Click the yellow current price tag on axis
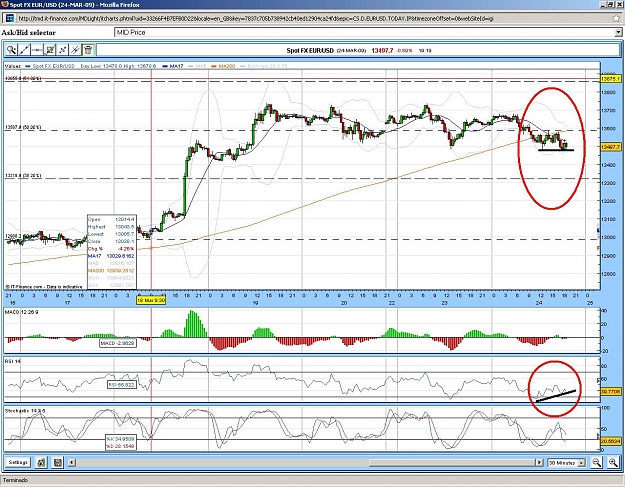The width and height of the screenshot is (625, 487). click(611, 147)
